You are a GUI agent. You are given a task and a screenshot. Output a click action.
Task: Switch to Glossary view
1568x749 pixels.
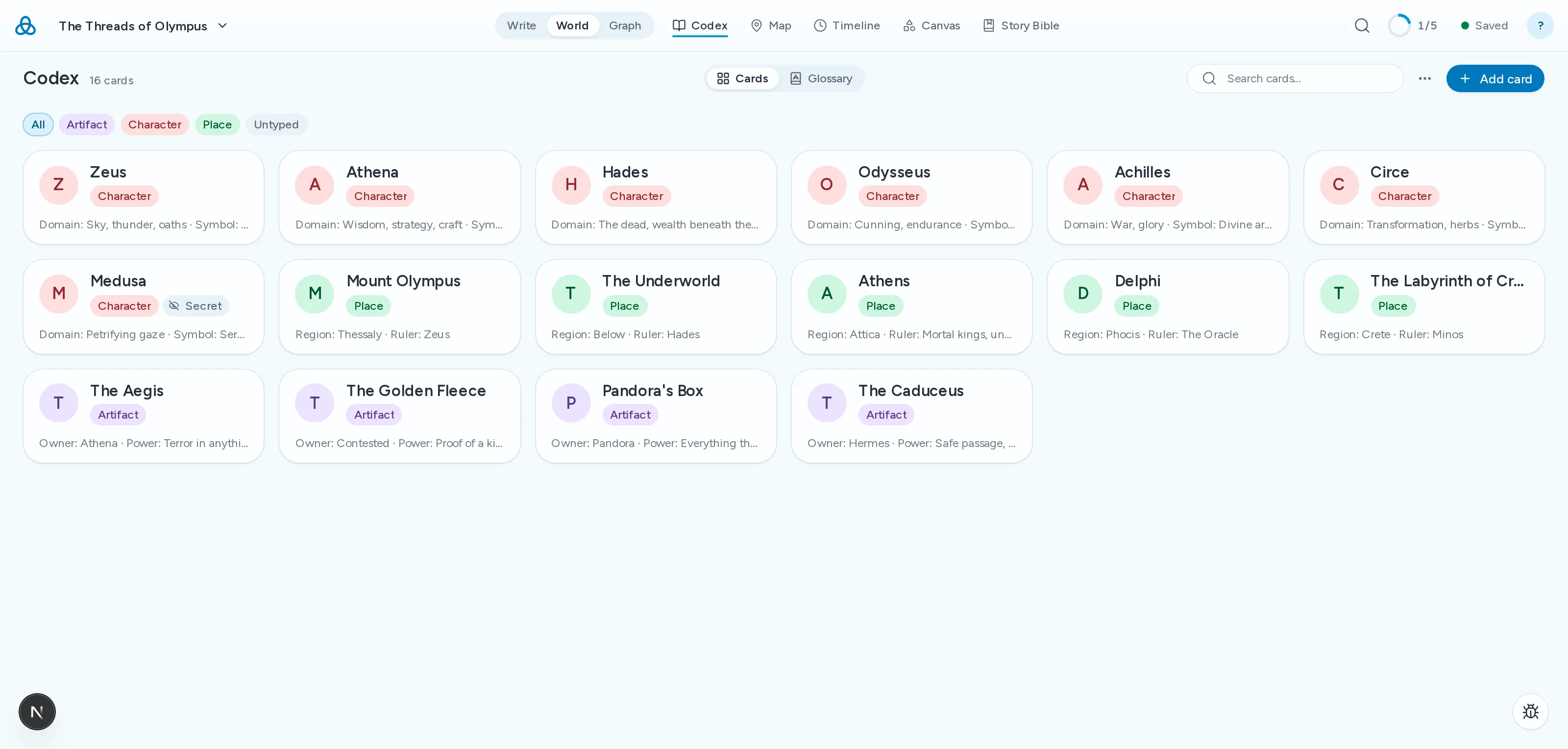click(x=821, y=78)
